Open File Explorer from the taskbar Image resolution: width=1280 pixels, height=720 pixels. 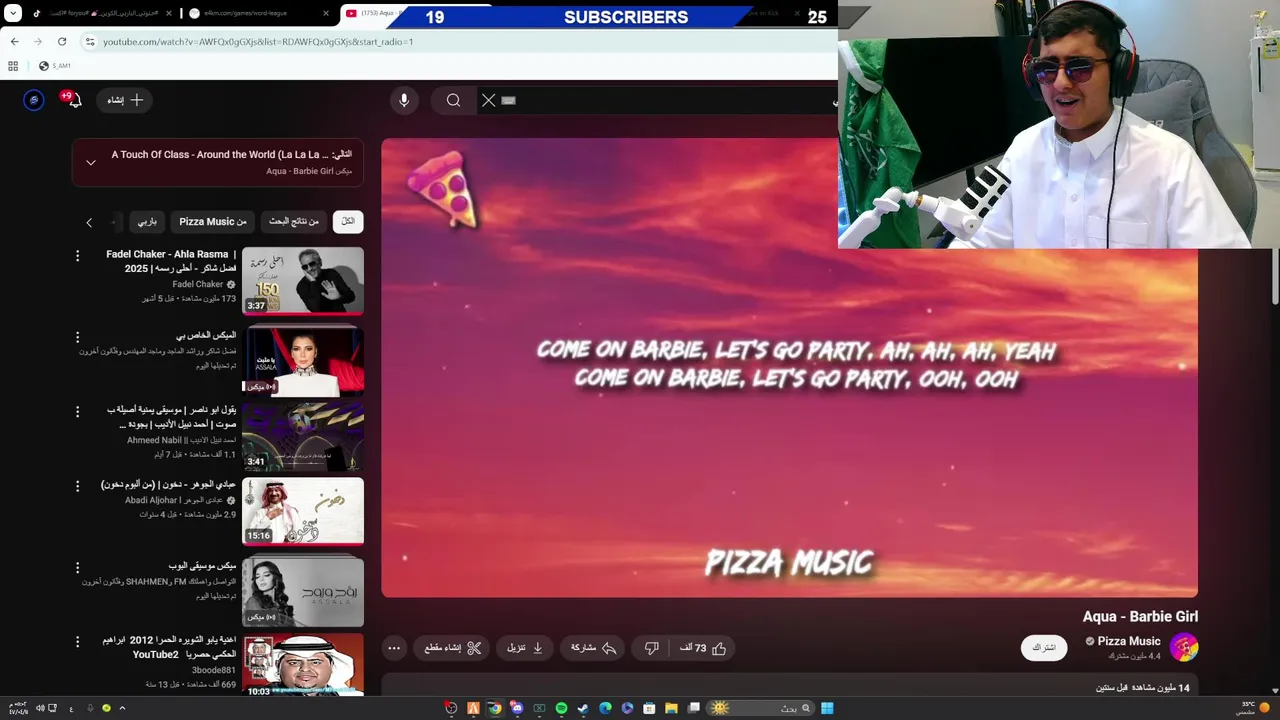(x=671, y=708)
